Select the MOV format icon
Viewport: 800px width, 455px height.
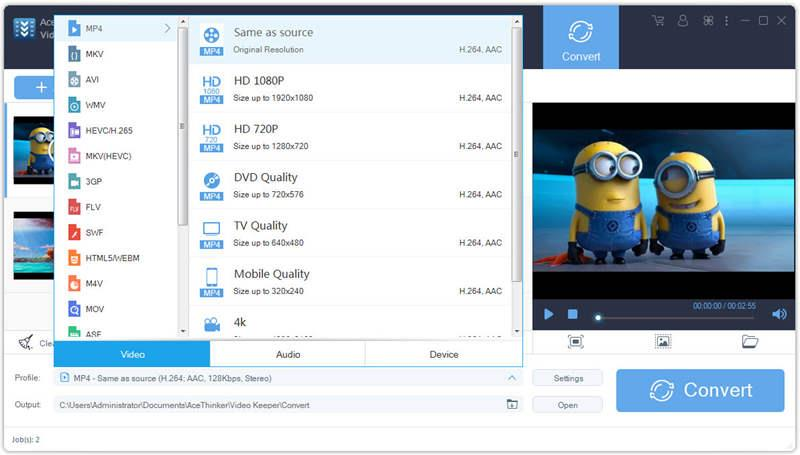tap(74, 309)
